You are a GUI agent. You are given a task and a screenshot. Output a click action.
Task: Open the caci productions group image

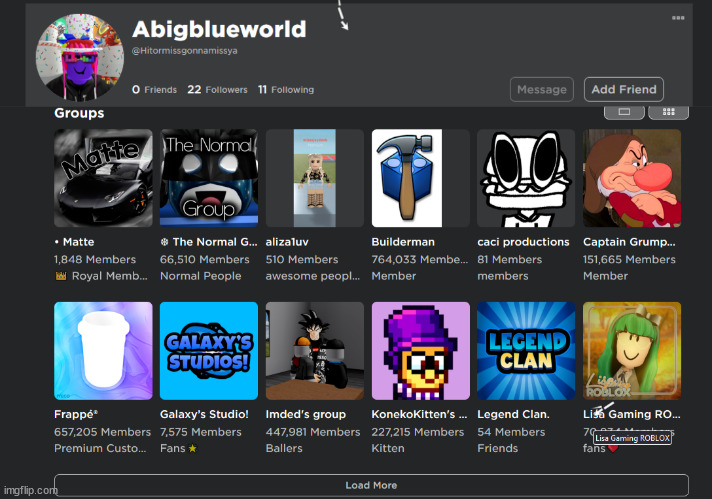click(x=526, y=178)
